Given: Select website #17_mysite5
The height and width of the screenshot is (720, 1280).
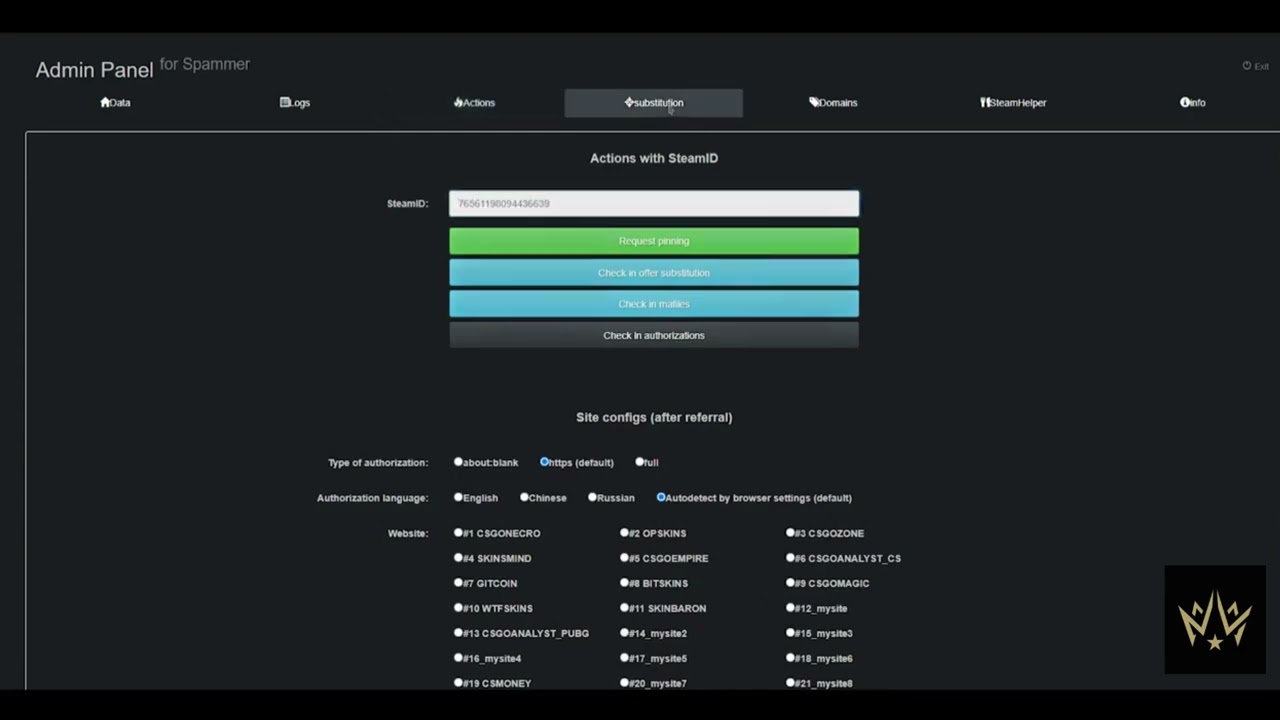Looking at the screenshot, I should (624, 658).
